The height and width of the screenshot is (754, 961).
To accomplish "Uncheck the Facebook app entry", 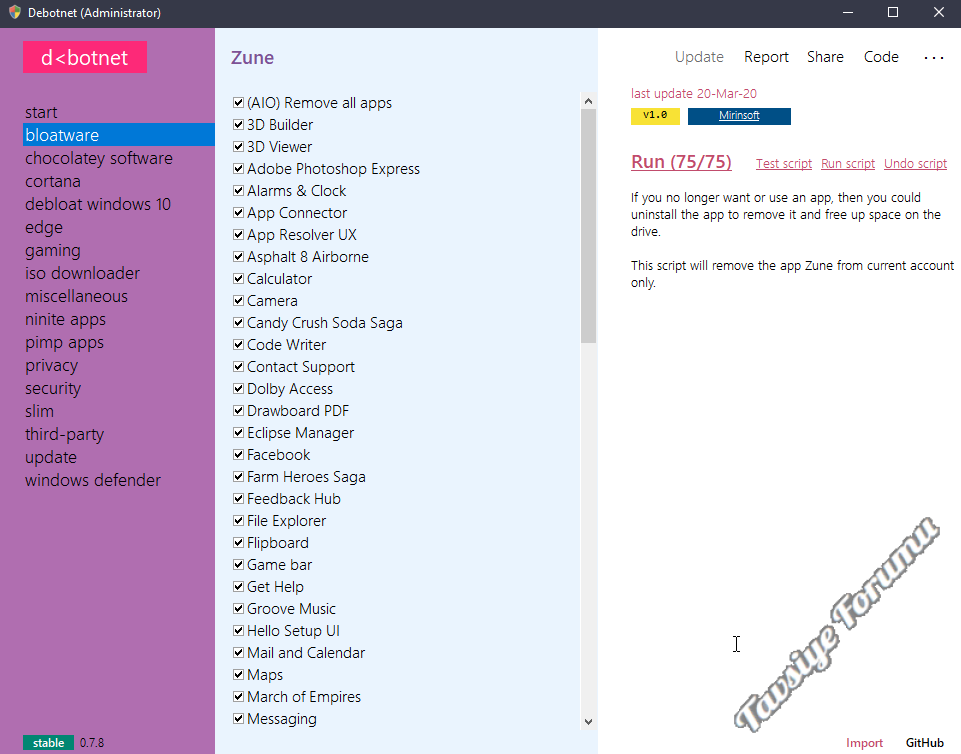I will coord(238,455).
